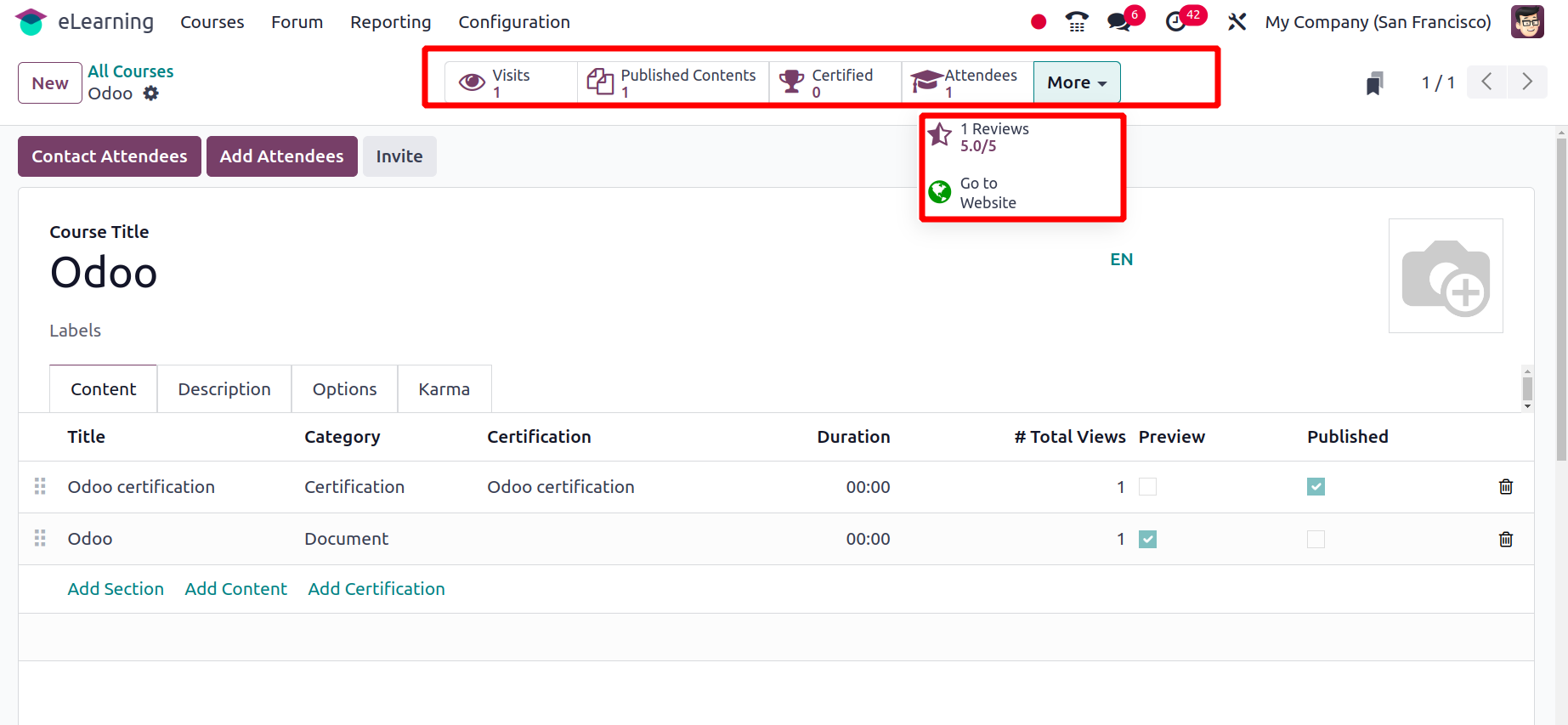Click the gear icon next to Odoo breadcrumb
1568x725 pixels.
coord(151,93)
